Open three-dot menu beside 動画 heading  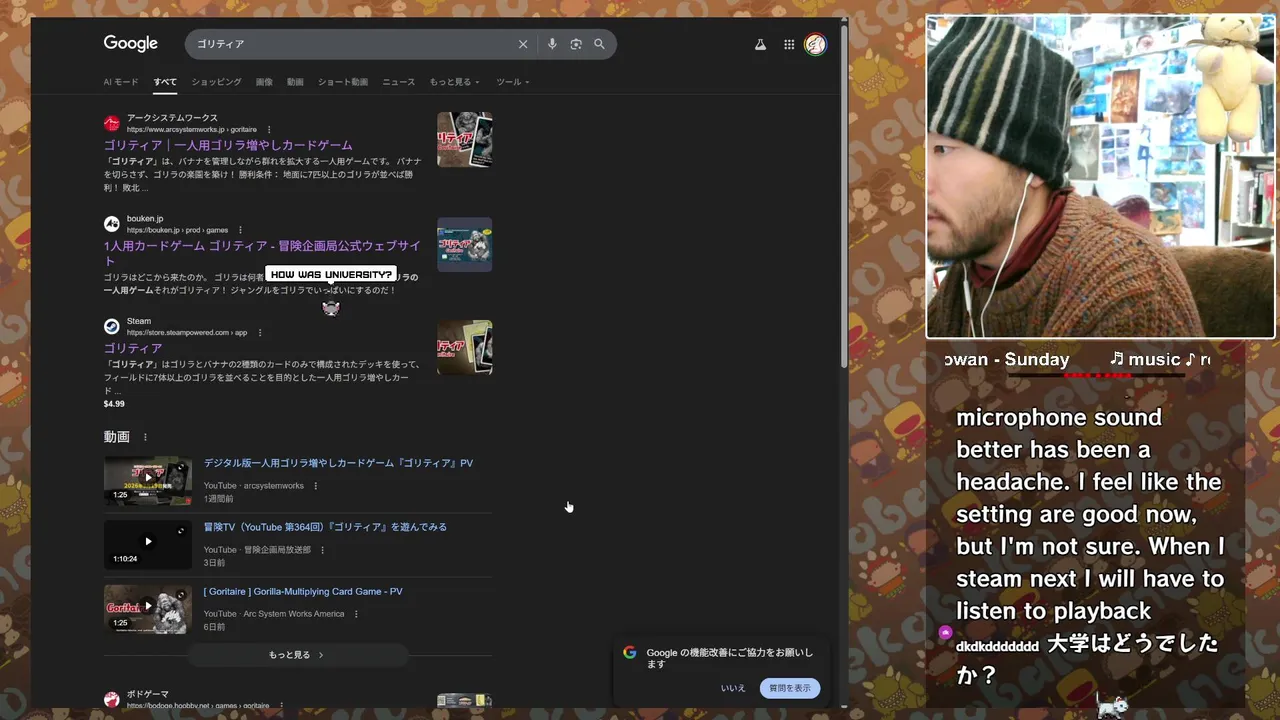pyautogui.click(x=145, y=437)
